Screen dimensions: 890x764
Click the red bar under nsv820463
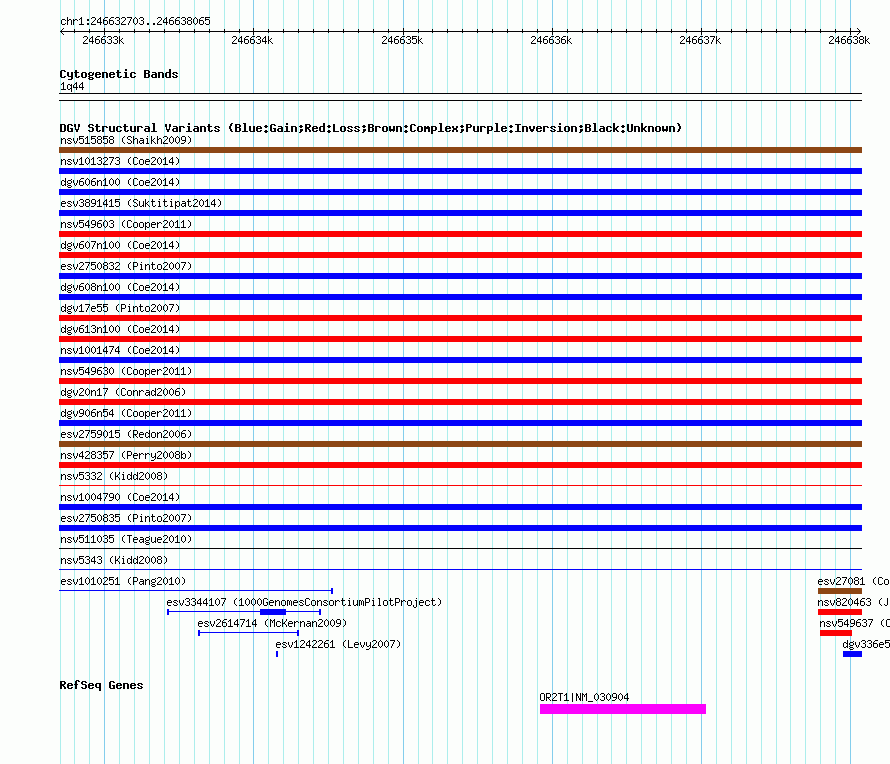(x=840, y=612)
